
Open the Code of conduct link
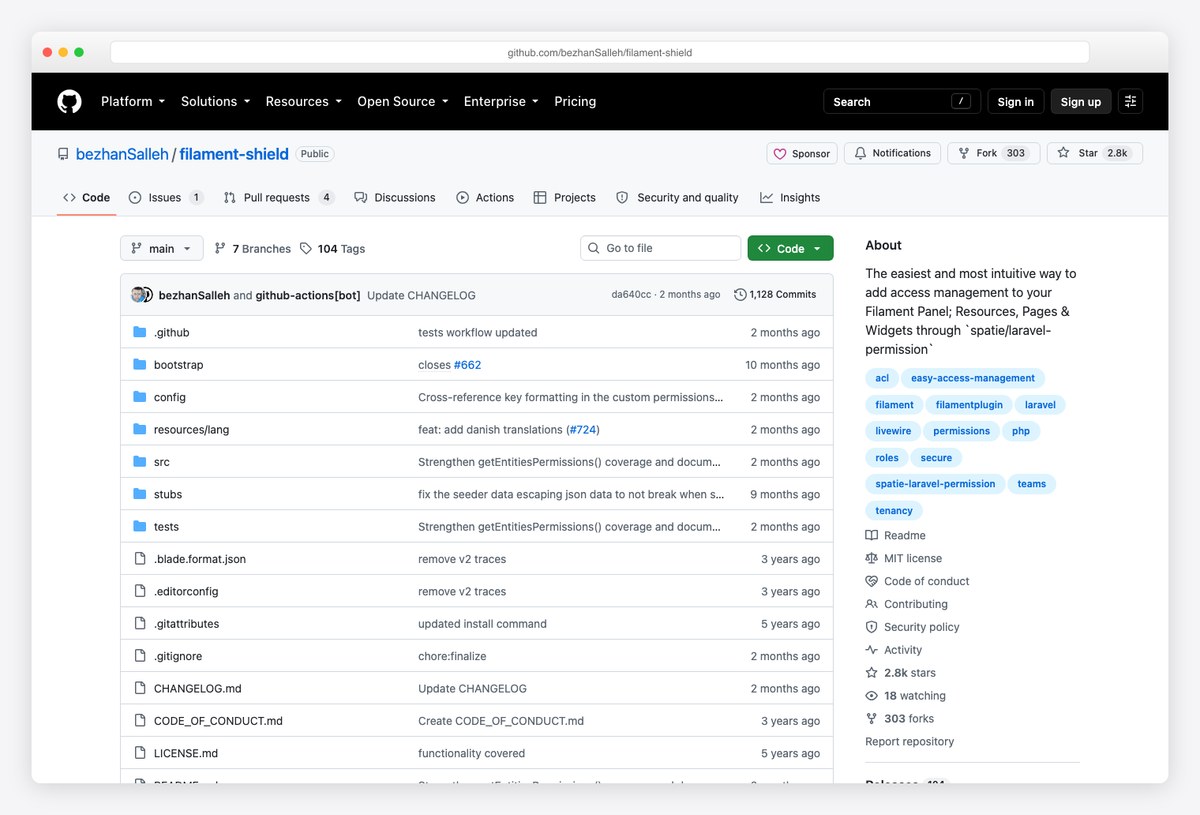pyautogui.click(x=917, y=581)
